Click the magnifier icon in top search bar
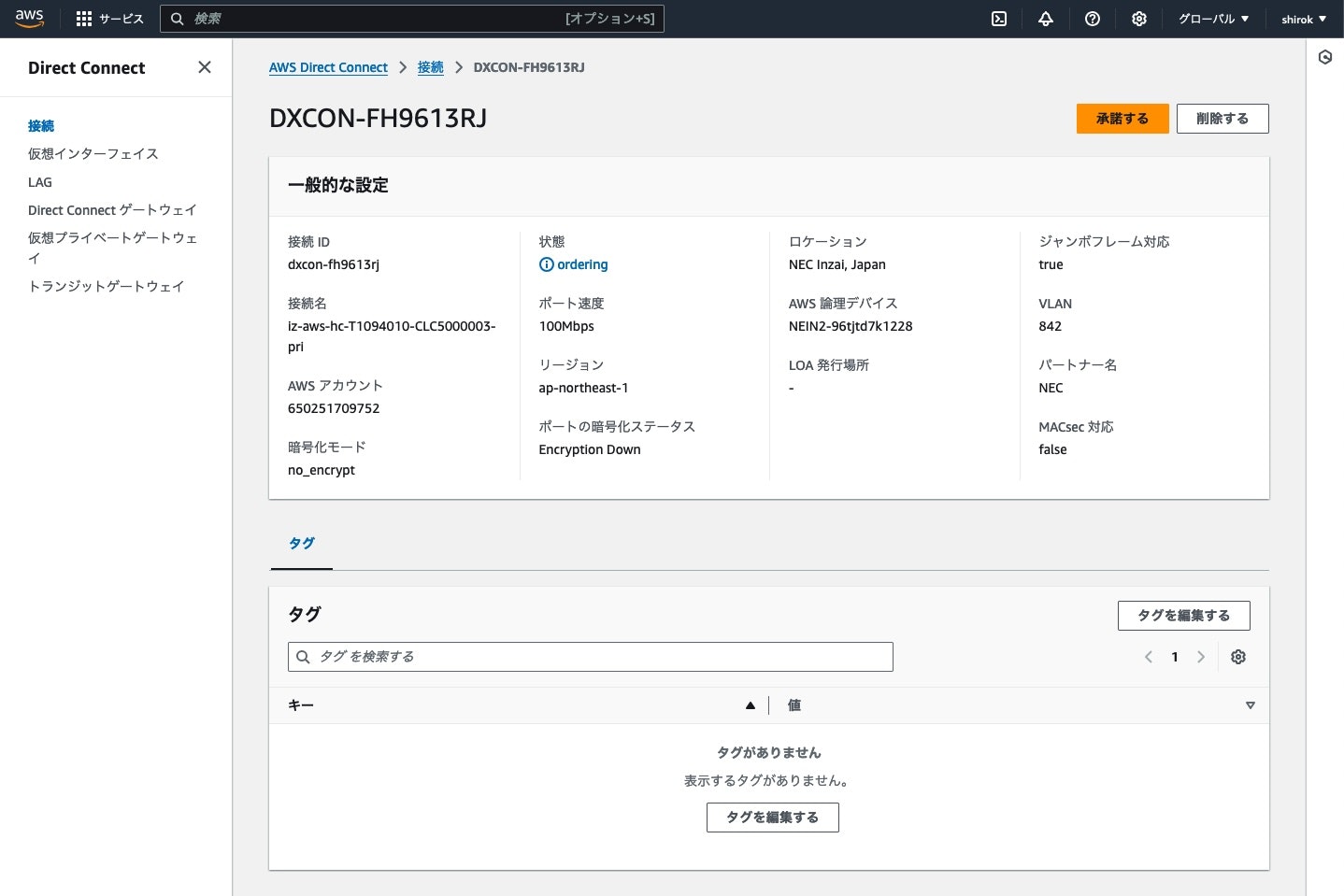The width and height of the screenshot is (1344, 896). tap(177, 19)
